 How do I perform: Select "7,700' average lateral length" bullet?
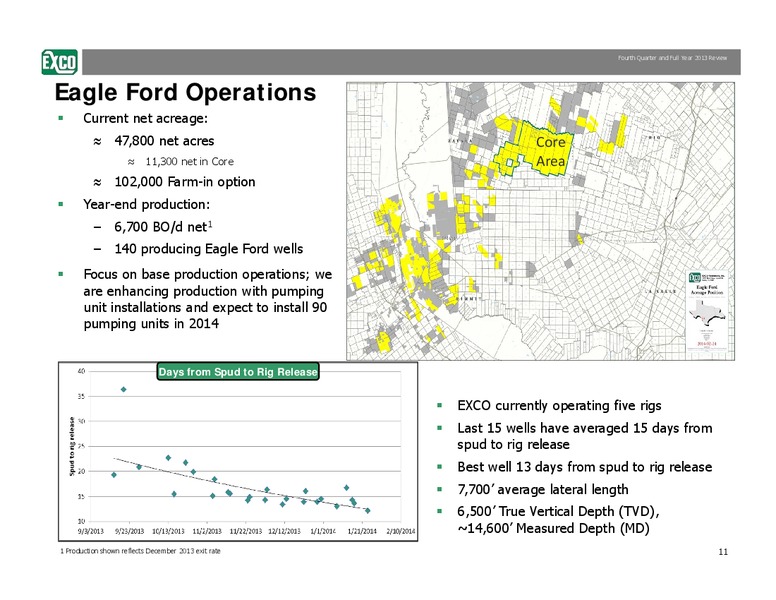(x=543, y=490)
